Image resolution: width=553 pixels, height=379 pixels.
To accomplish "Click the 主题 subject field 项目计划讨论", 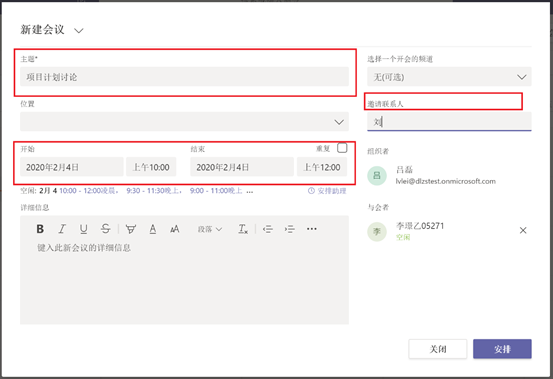I will [184, 77].
